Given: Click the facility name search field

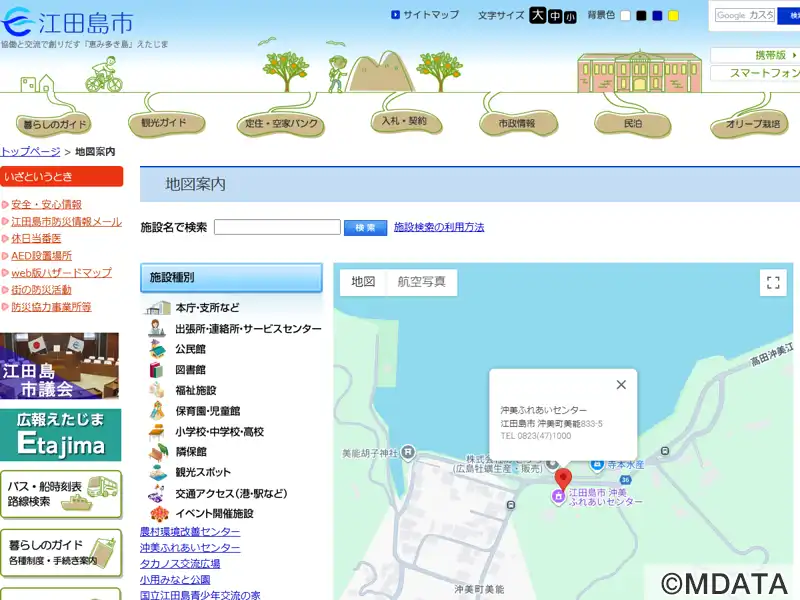Looking at the screenshot, I should tap(277, 228).
